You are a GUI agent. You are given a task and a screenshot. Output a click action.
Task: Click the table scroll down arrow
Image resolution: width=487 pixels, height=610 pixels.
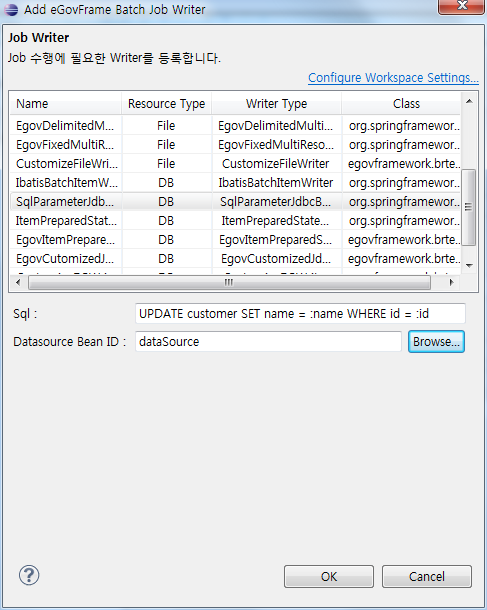point(469,266)
